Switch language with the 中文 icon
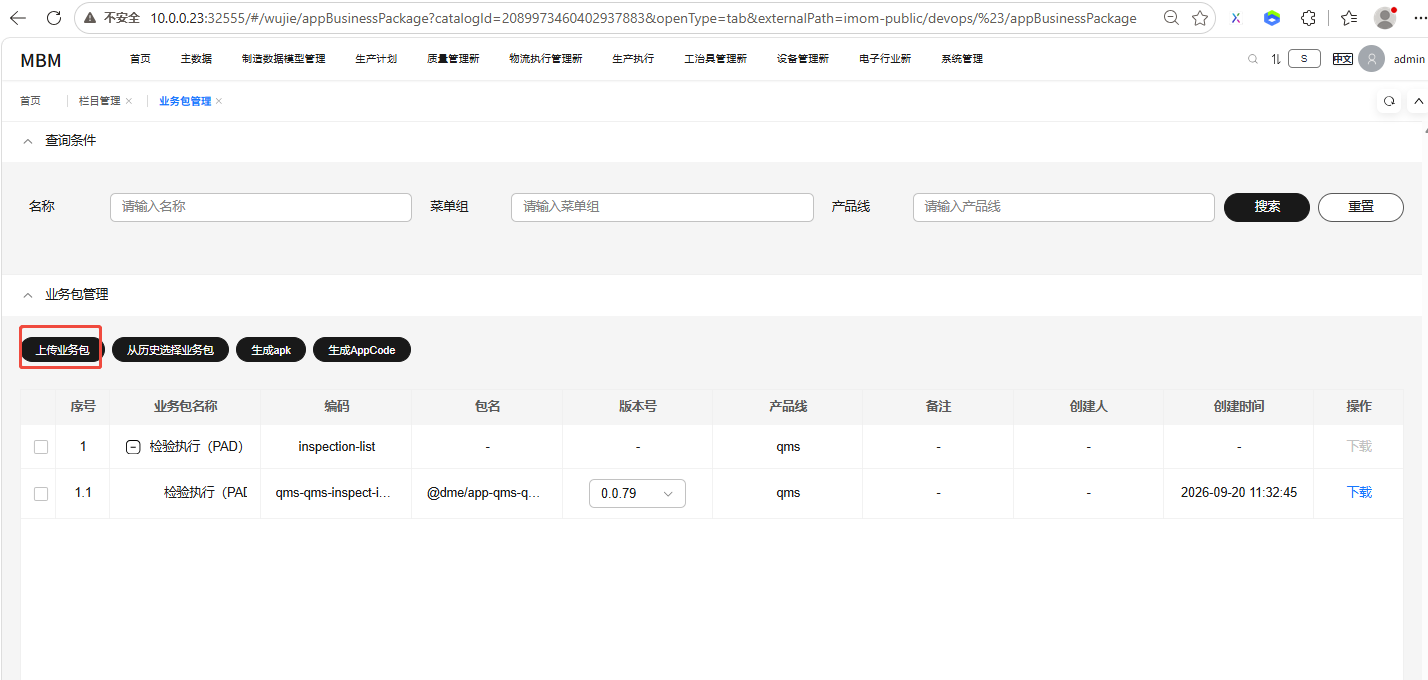Image resolution: width=1428 pixels, height=680 pixels. [x=1342, y=59]
